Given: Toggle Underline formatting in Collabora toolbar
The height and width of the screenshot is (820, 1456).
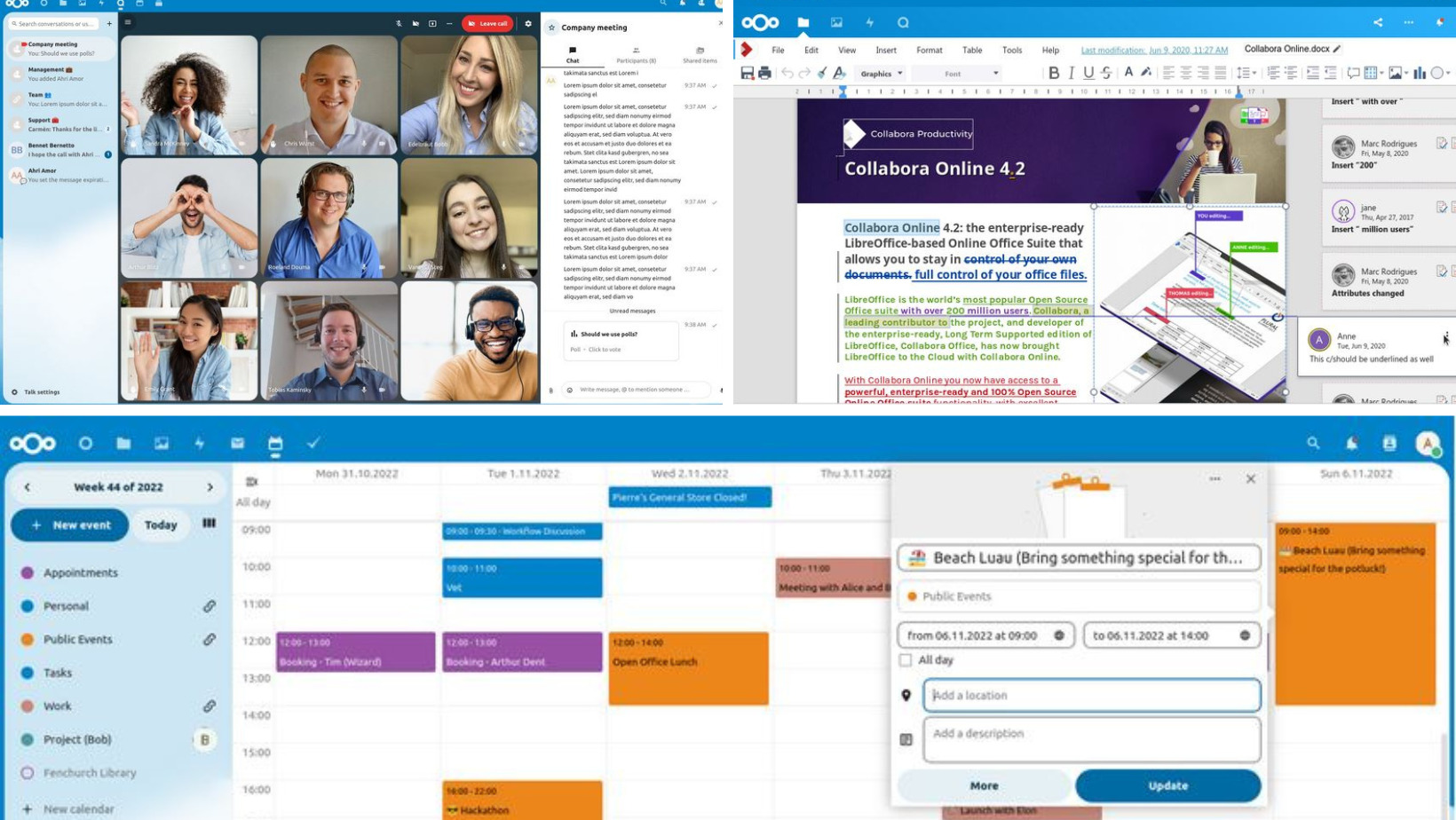Looking at the screenshot, I should 1088,74.
